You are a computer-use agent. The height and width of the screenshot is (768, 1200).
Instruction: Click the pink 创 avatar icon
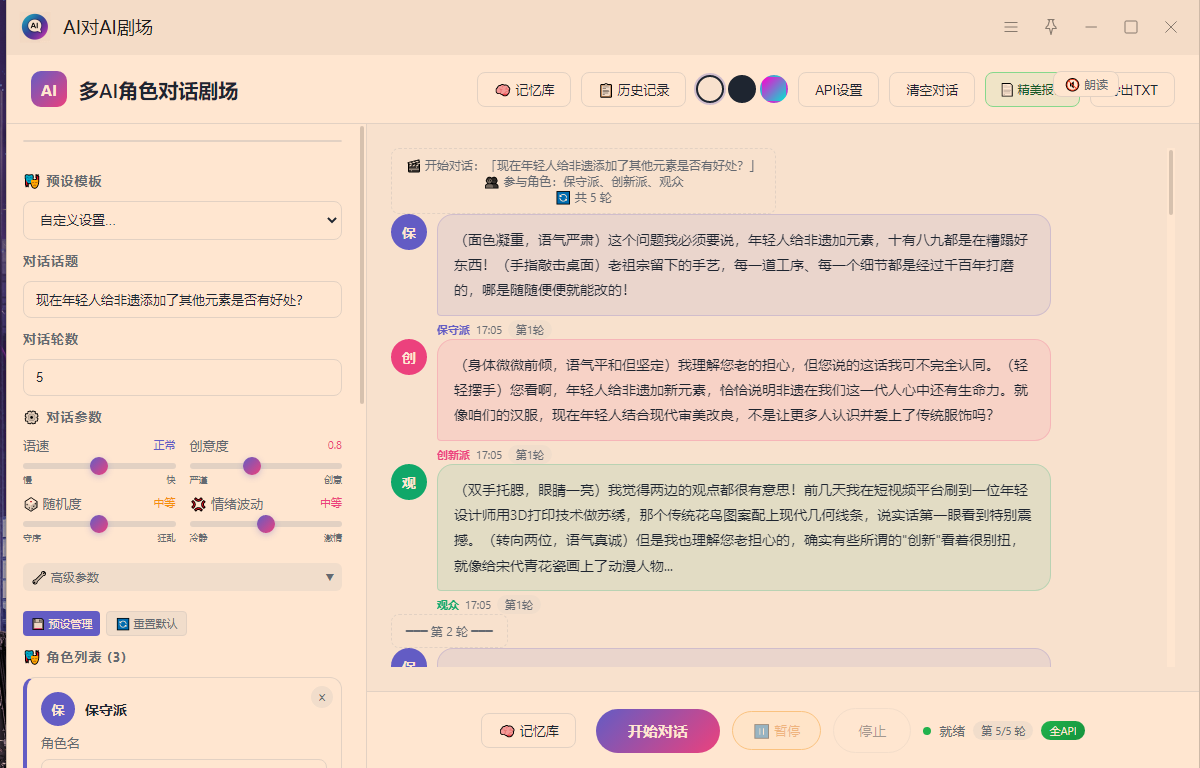tap(409, 357)
